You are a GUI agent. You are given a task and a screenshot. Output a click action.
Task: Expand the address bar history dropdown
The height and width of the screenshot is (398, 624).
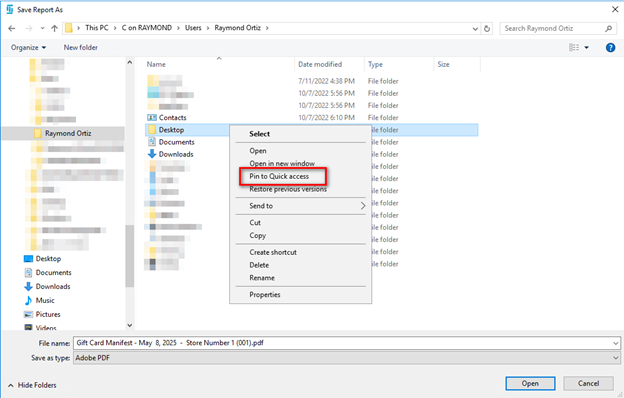[x=475, y=29]
